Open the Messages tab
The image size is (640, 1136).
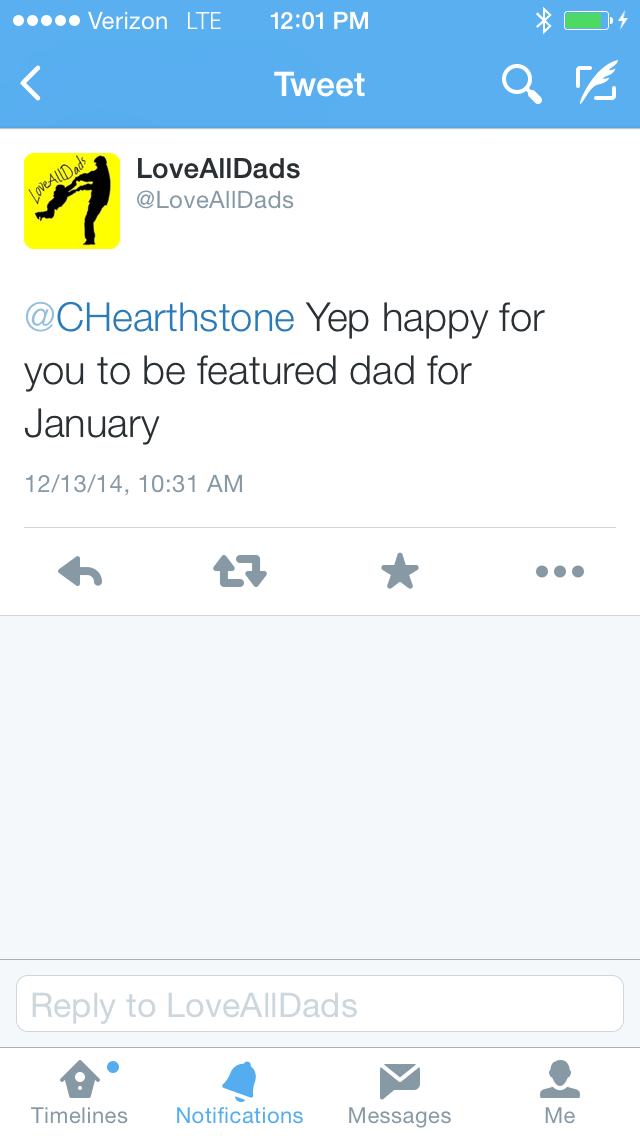click(x=400, y=1092)
